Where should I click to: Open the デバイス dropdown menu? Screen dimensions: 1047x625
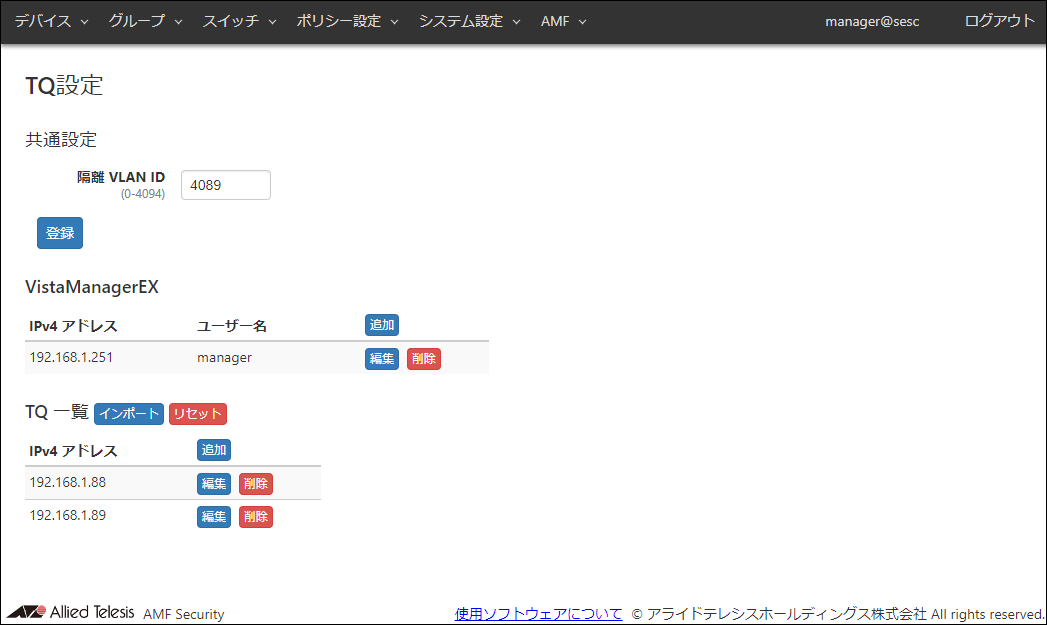point(51,21)
